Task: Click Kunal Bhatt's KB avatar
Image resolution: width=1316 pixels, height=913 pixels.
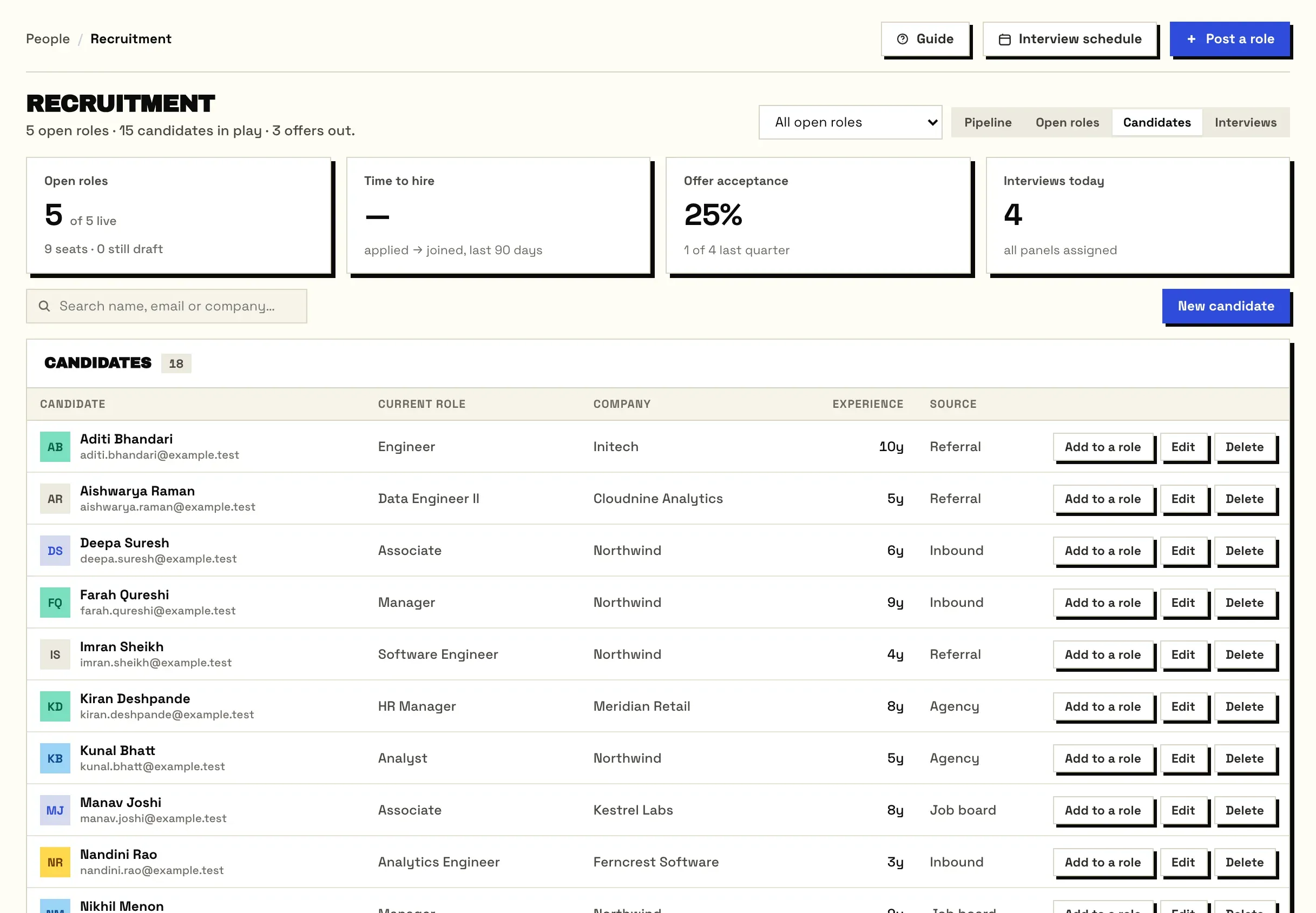Action: (55, 758)
